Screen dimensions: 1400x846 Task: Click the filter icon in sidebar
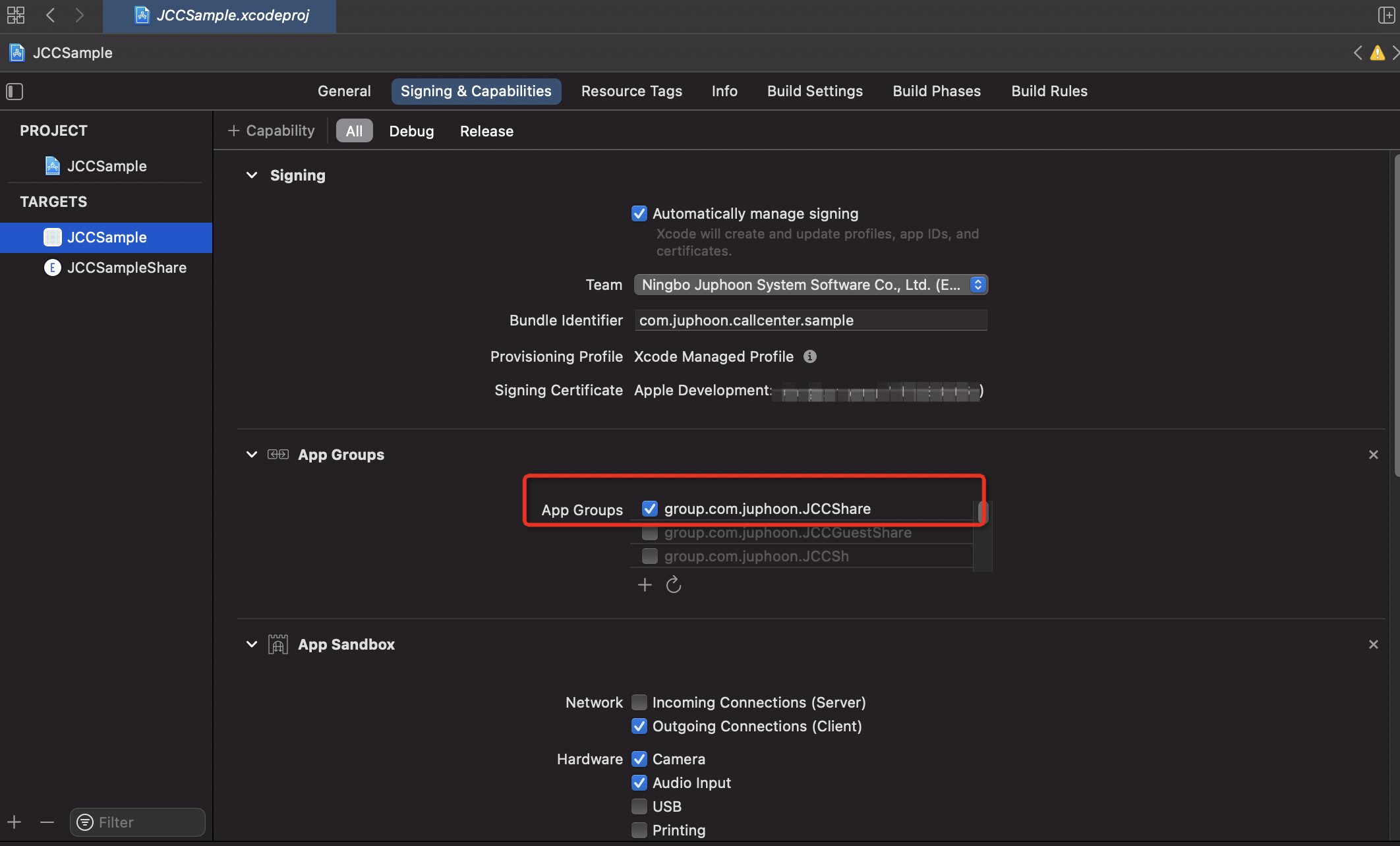click(x=85, y=822)
